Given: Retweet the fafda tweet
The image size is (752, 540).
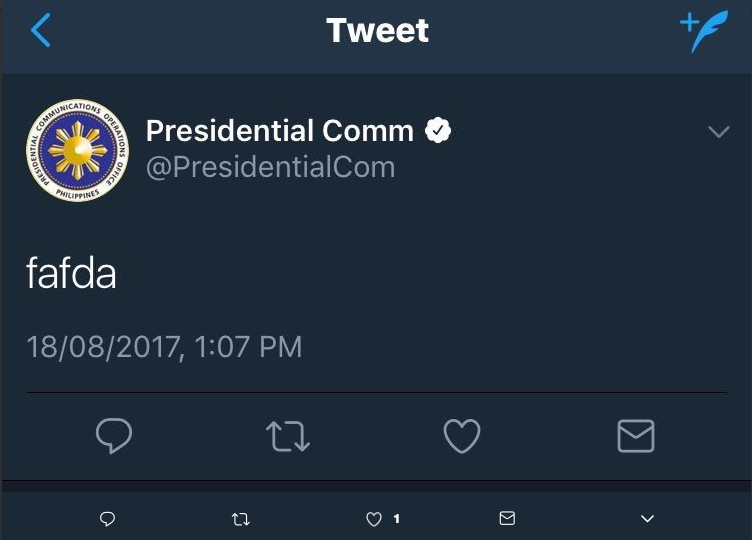Looking at the screenshot, I should 288,436.
